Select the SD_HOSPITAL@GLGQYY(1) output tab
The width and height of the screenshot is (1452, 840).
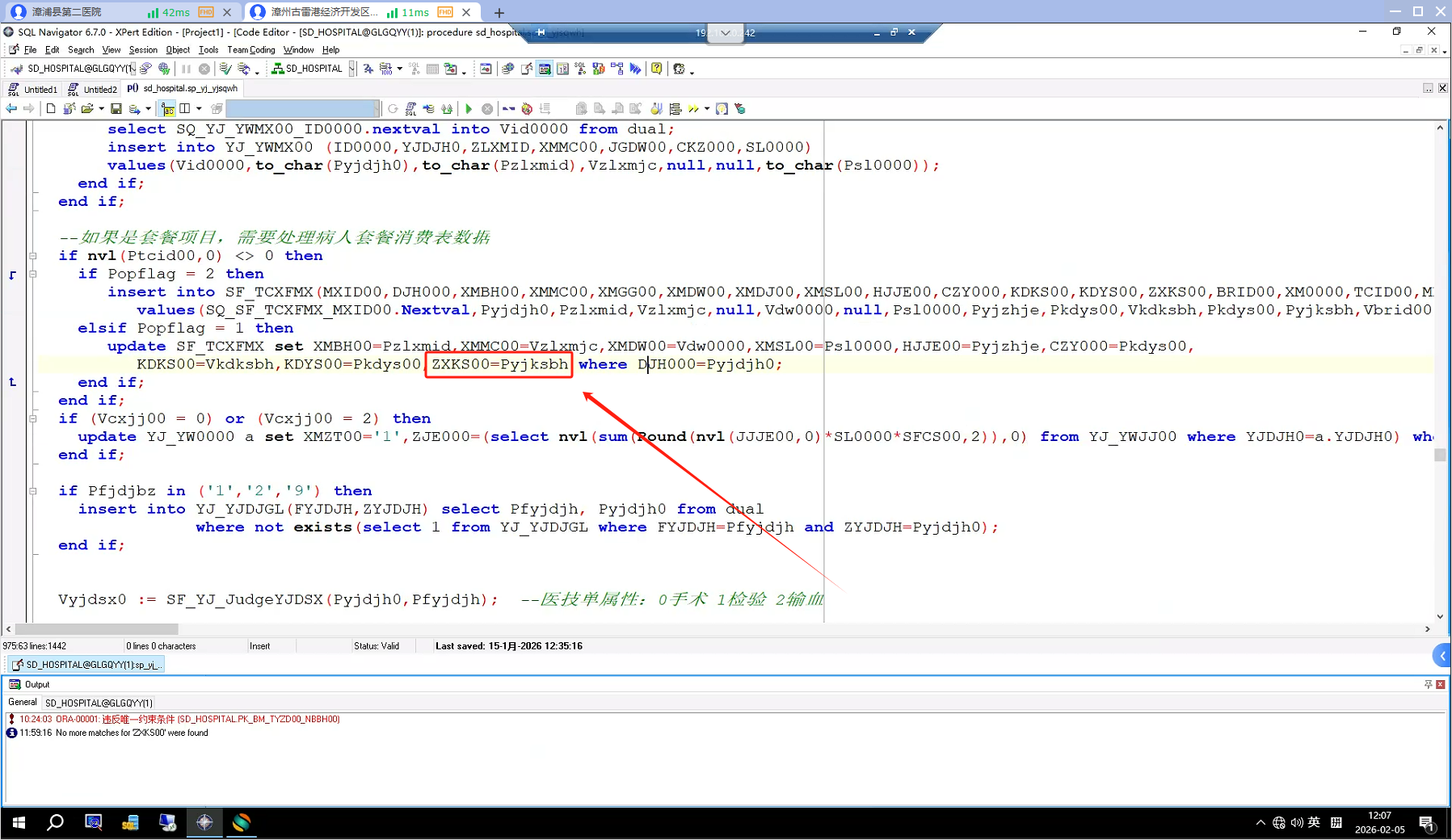point(99,703)
